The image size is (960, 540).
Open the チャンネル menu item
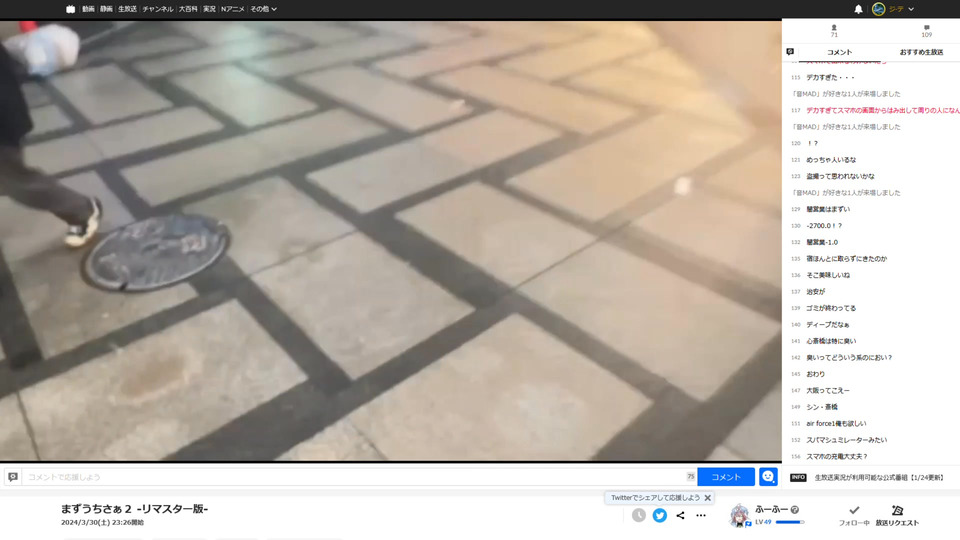(x=158, y=9)
